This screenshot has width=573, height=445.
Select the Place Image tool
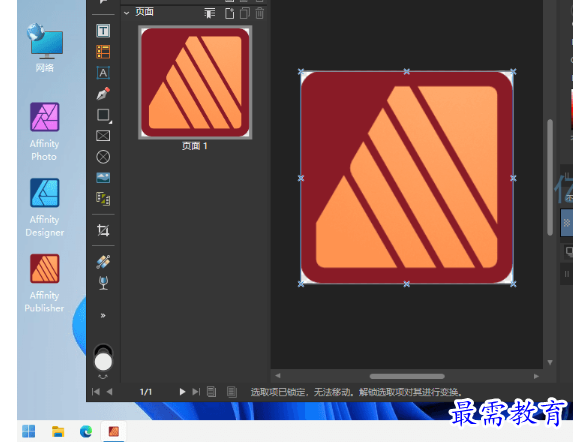tap(103, 178)
